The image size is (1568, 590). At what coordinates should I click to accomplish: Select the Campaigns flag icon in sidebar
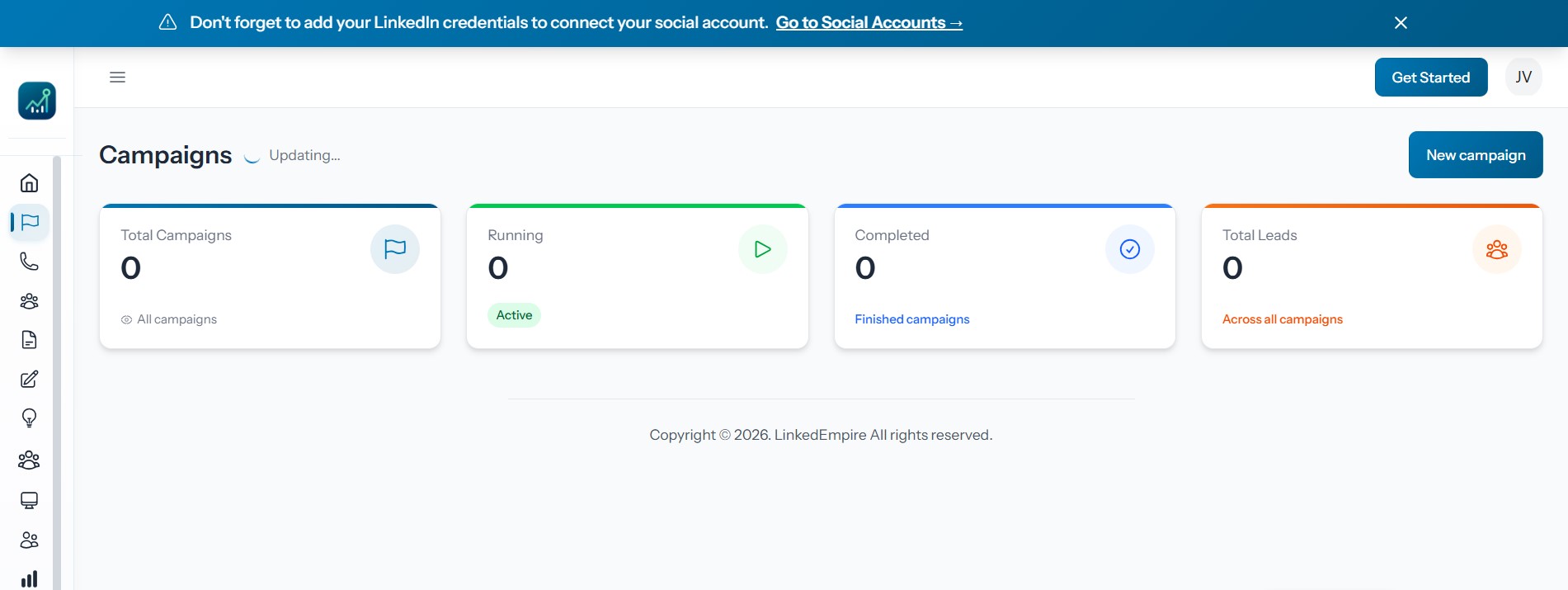tap(30, 222)
